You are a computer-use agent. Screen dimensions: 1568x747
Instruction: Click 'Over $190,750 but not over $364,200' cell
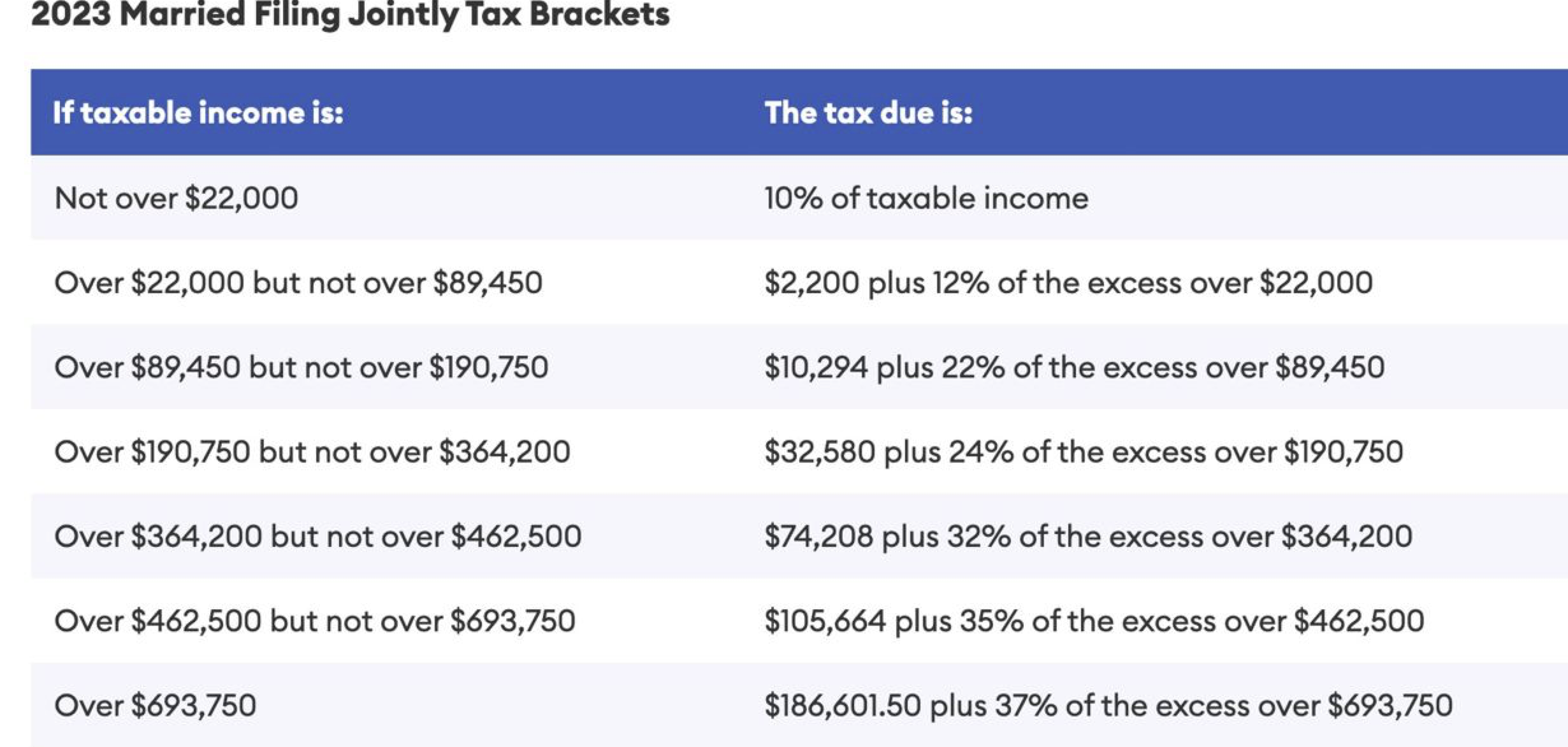[312, 452]
